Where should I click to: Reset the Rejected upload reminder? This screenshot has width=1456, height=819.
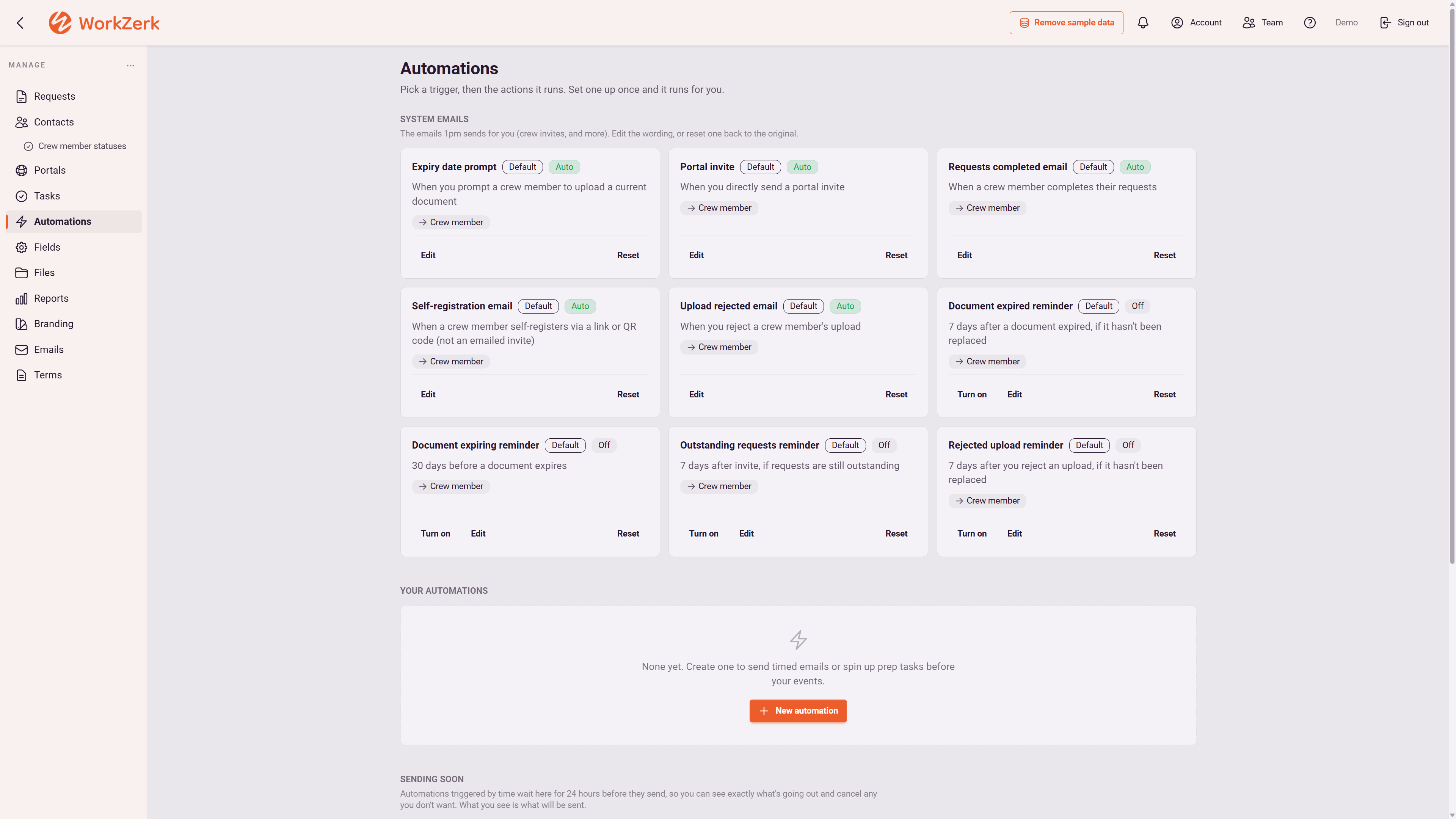pos(1164,533)
